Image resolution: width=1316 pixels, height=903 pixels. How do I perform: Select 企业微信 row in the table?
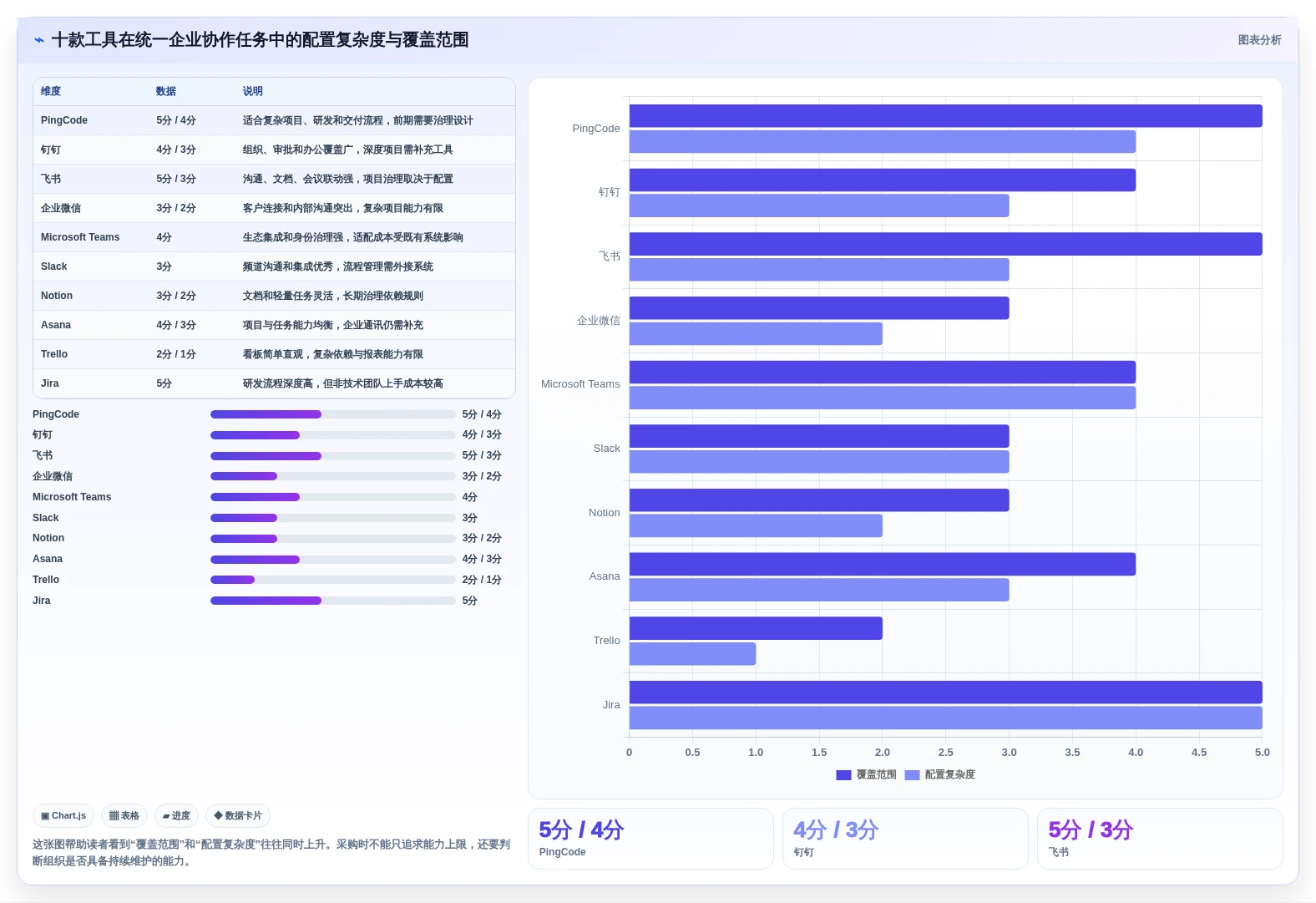(x=274, y=208)
